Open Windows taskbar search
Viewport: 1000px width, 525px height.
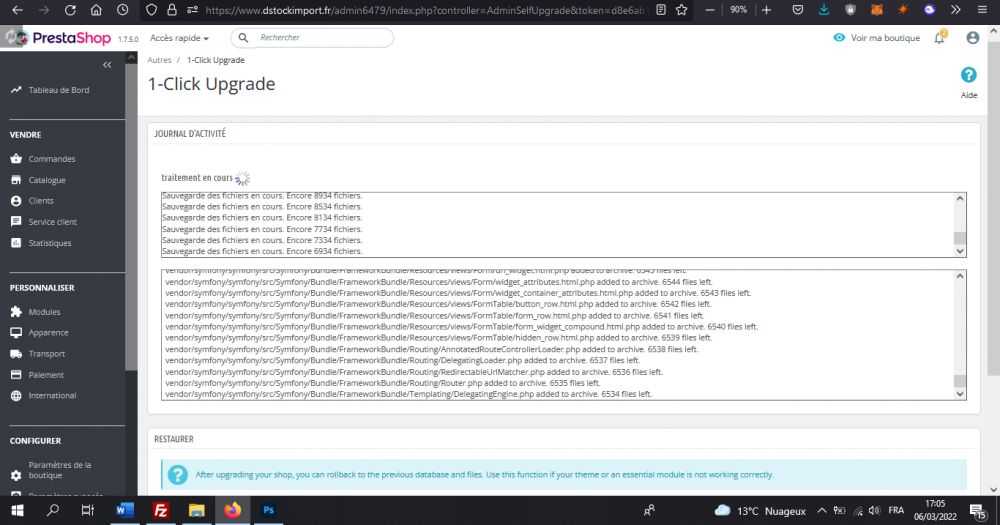[x=53, y=510]
